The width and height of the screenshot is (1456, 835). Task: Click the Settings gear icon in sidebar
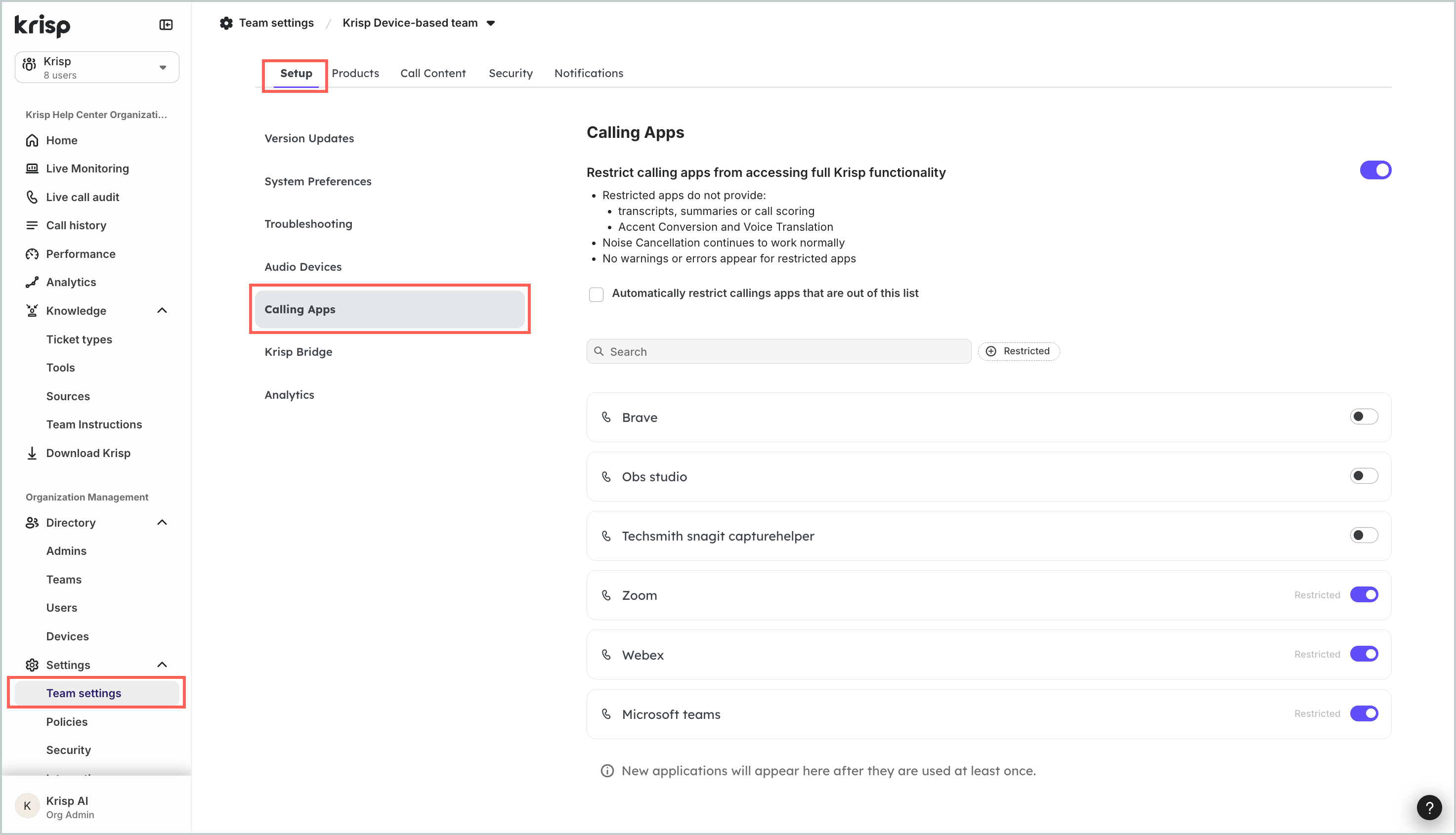click(x=32, y=665)
